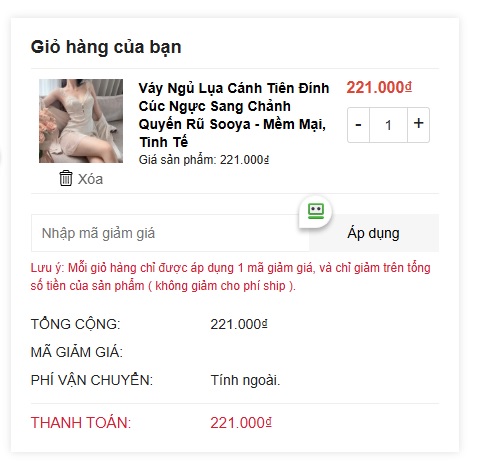The width and height of the screenshot is (477, 467).
Task: Click the Xóa link to remove the item
Action: (x=90, y=179)
